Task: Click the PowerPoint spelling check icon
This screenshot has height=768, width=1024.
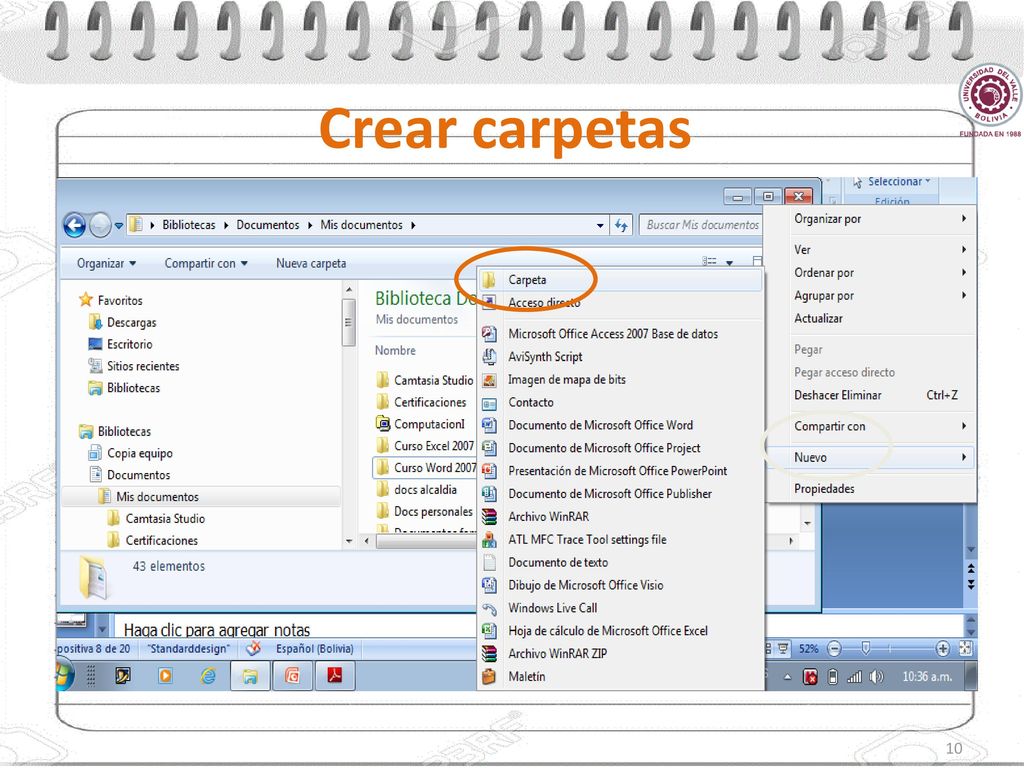Action: click(253, 648)
